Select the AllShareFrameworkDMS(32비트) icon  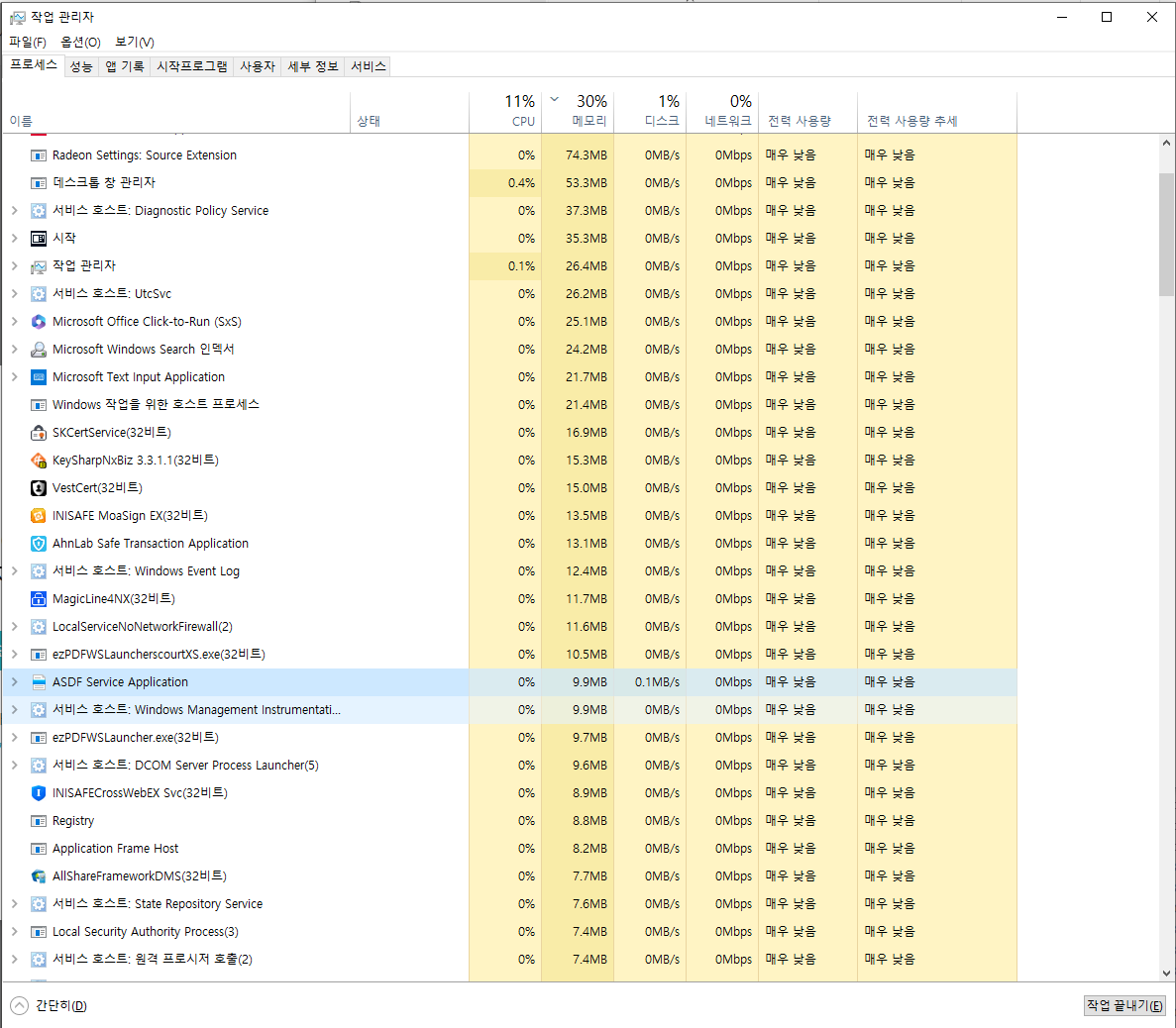pyautogui.click(x=38, y=875)
